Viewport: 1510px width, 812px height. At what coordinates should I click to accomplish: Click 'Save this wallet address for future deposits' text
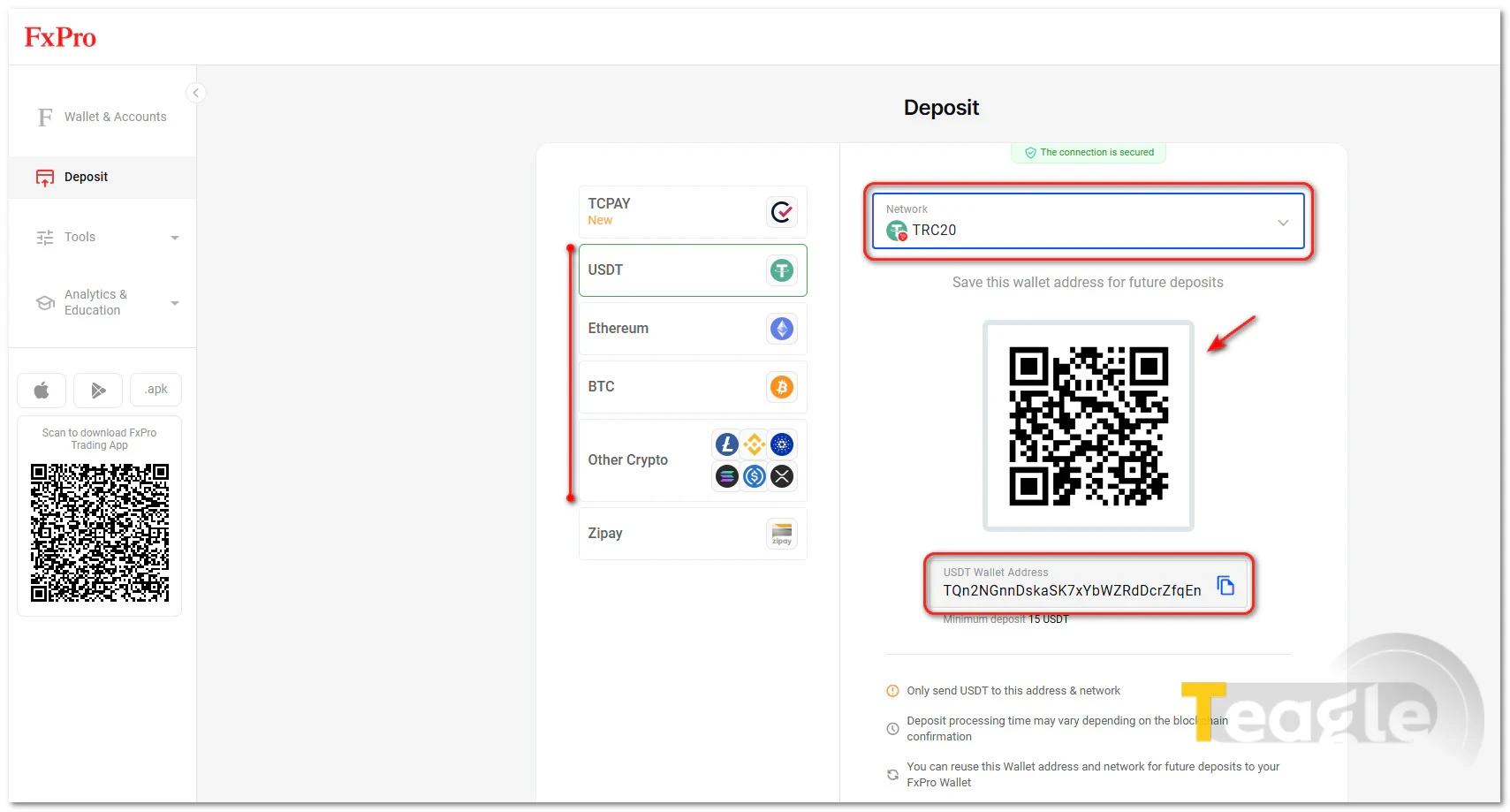pos(1088,283)
